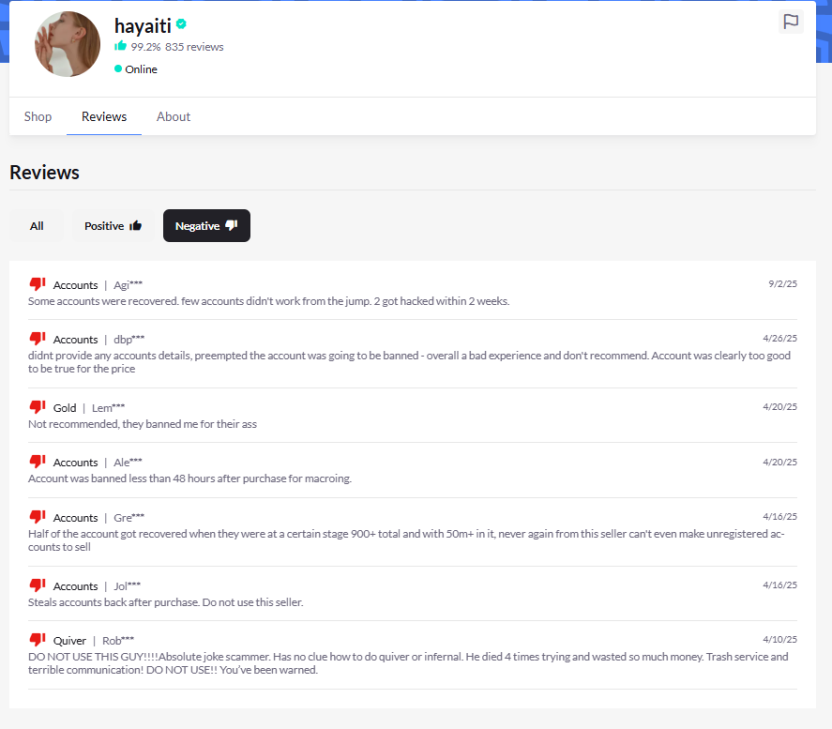Click the Quiver category label
832x729 pixels.
[x=70, y=641]
